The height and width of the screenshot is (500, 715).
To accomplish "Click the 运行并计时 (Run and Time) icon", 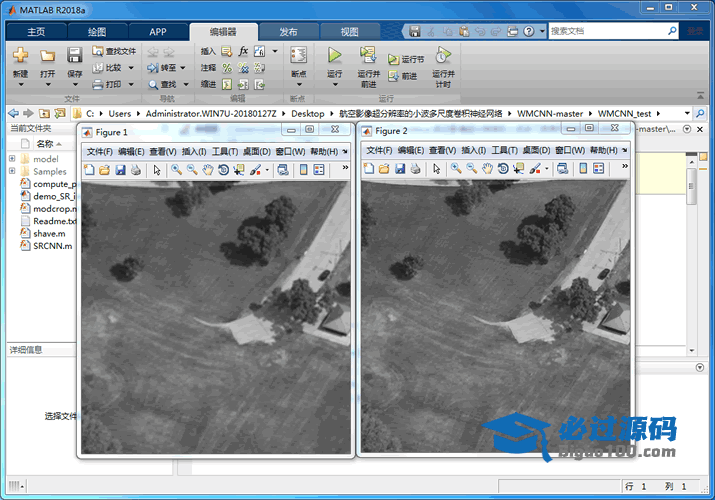I will click(x=443, y=56).
